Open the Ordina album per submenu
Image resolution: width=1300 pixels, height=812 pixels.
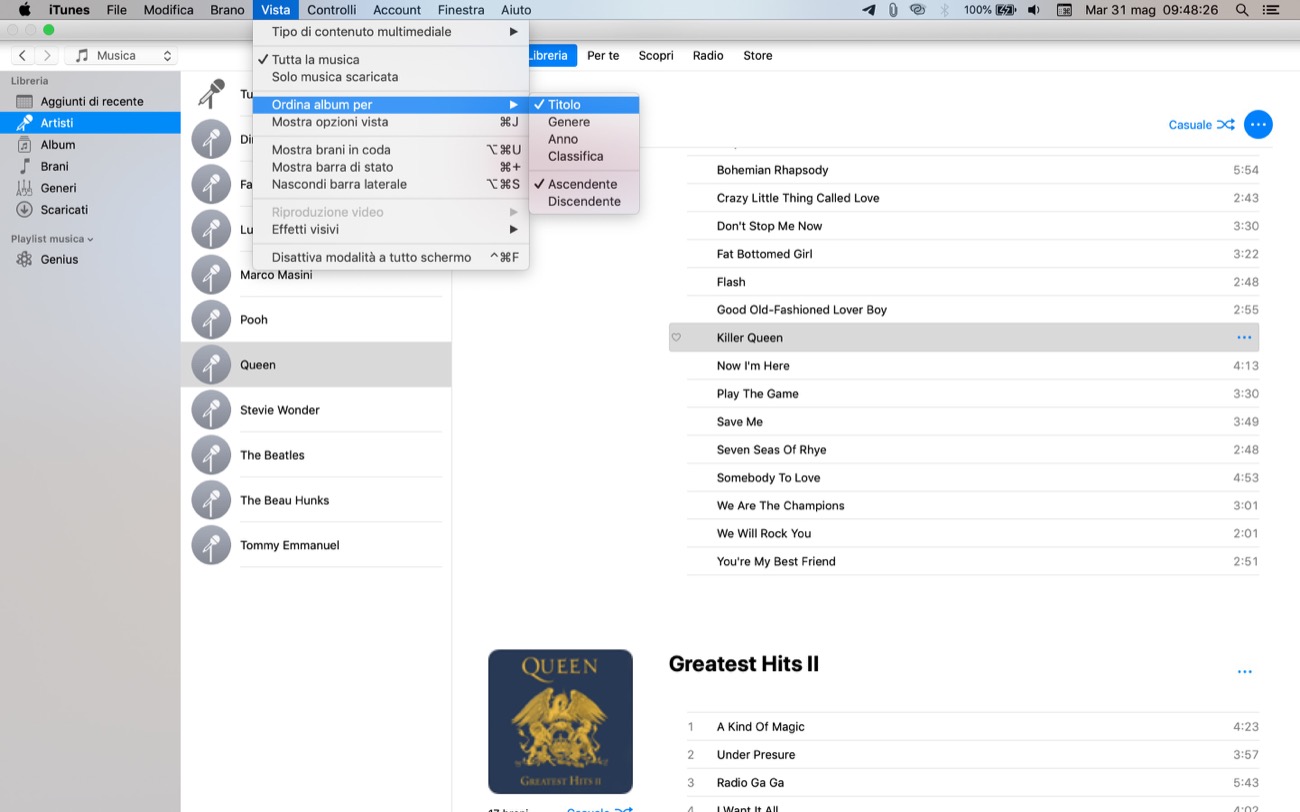391,104
